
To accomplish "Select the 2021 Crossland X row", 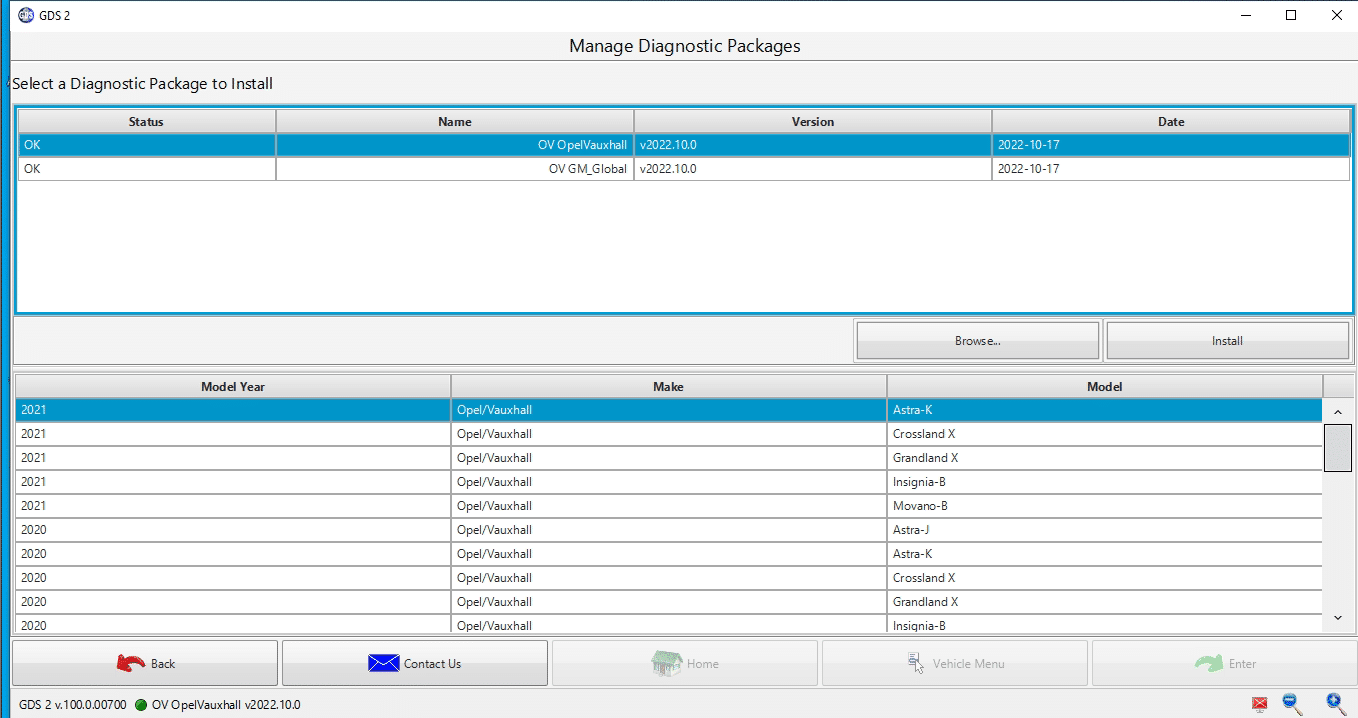I will pyautogui.click(x=669, y=434).
